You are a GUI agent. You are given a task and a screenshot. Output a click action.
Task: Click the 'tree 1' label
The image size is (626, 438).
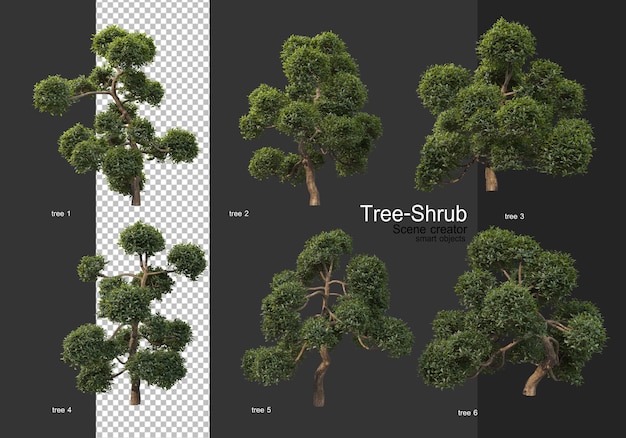pyautogui.click(x=61, y=214)
